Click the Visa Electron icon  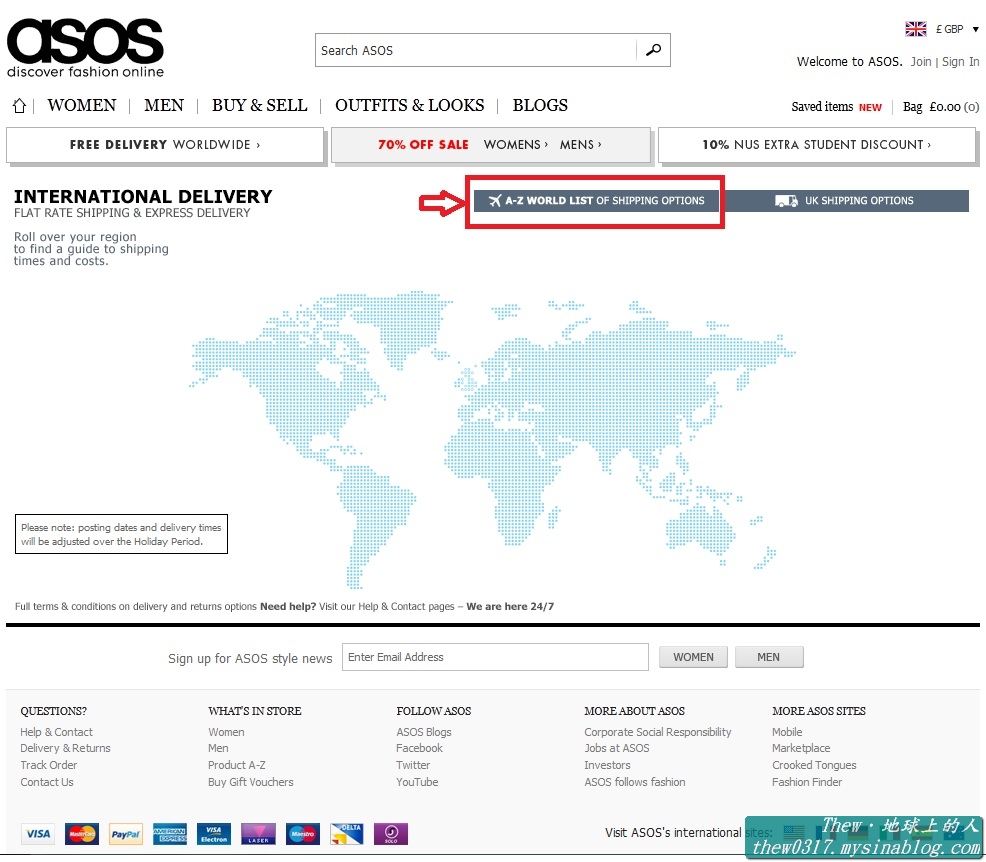click(x=214, y=834)
